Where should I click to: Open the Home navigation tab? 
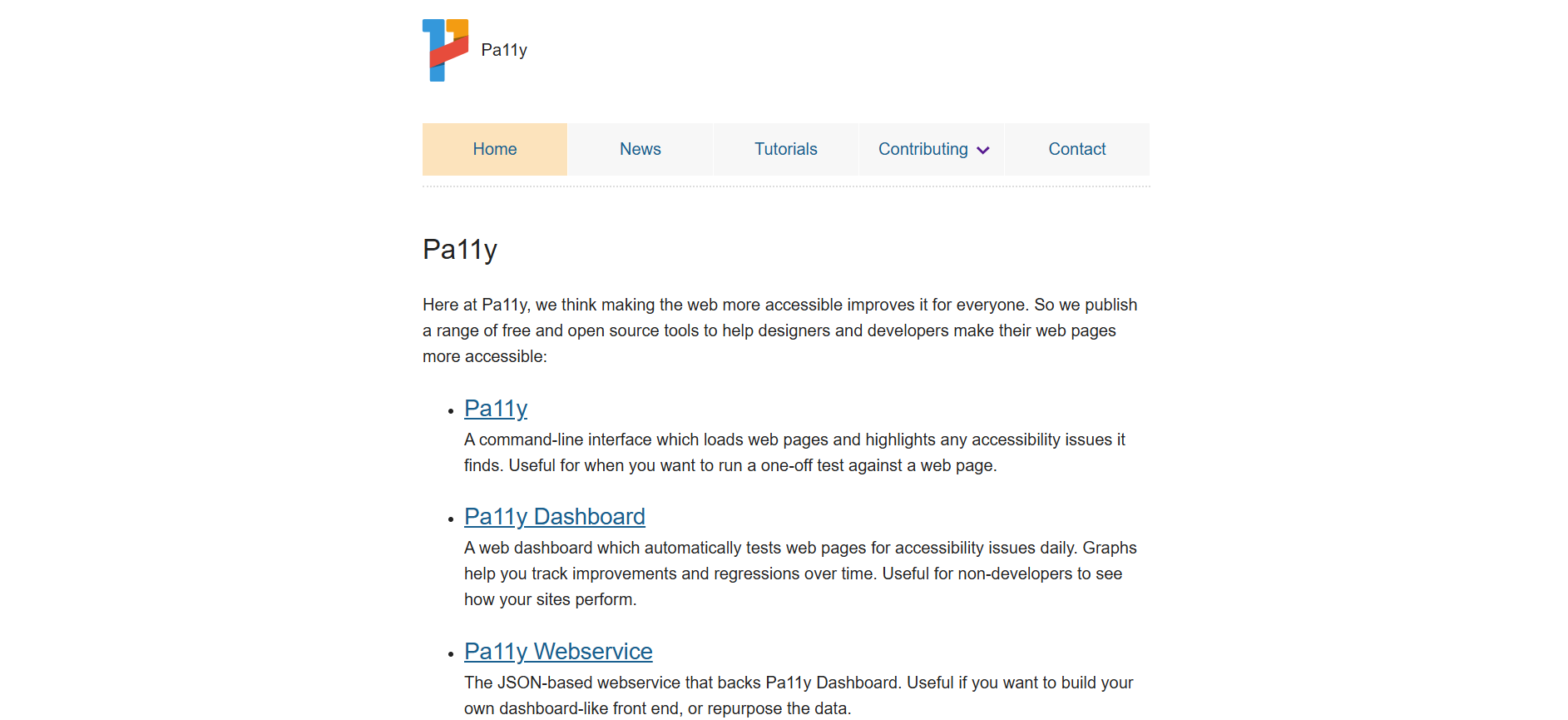(x=495, y=149)
